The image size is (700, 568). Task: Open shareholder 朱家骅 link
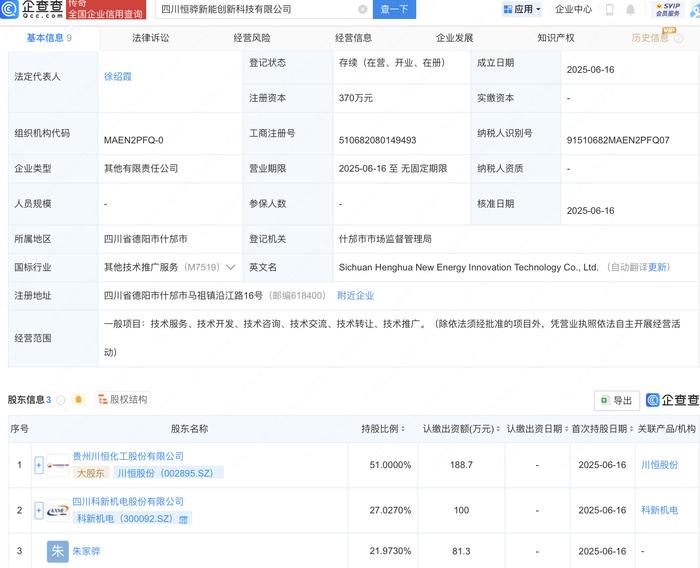point(86,551)
